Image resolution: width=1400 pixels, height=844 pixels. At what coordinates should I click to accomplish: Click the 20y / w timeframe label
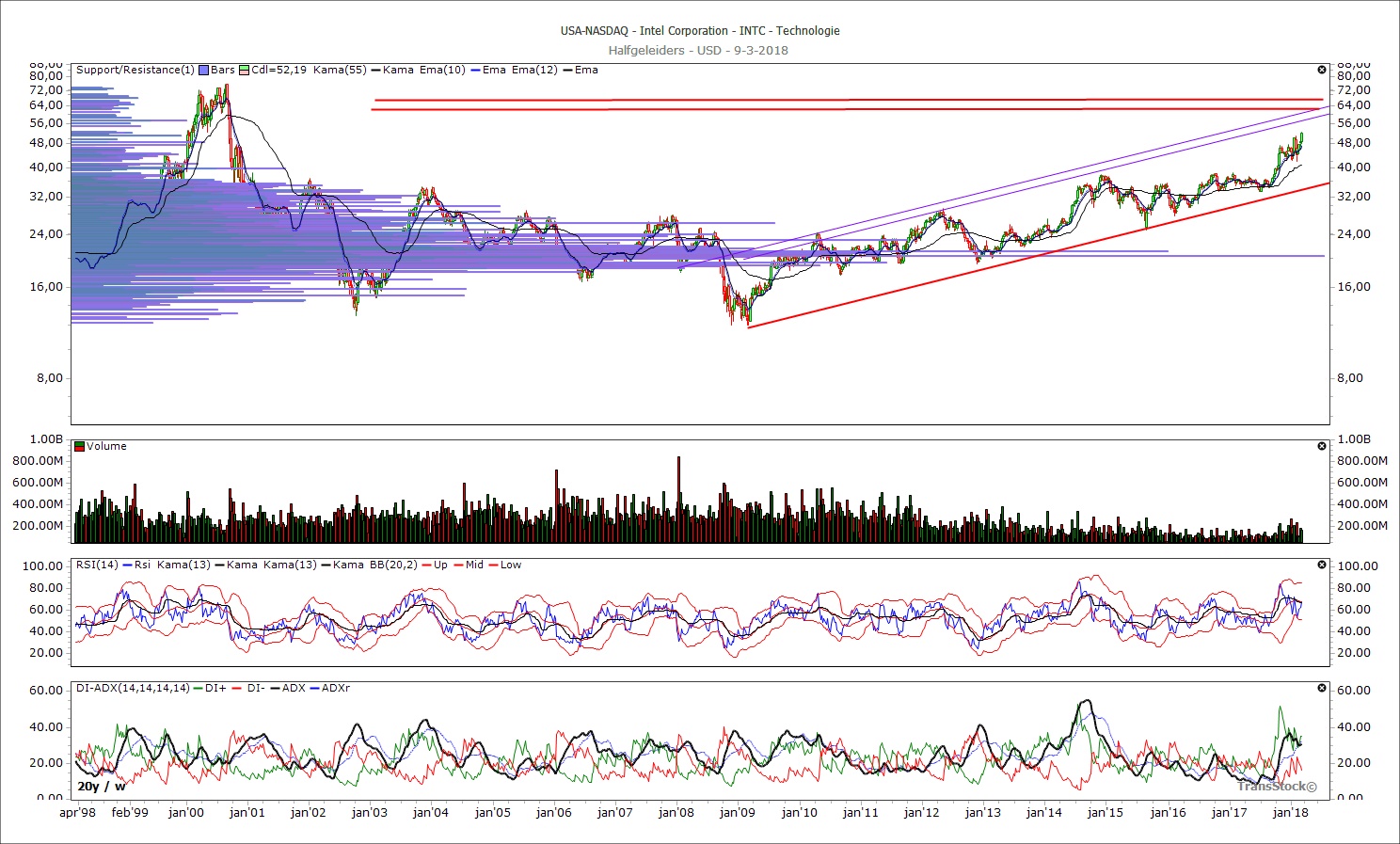(101, 786)
